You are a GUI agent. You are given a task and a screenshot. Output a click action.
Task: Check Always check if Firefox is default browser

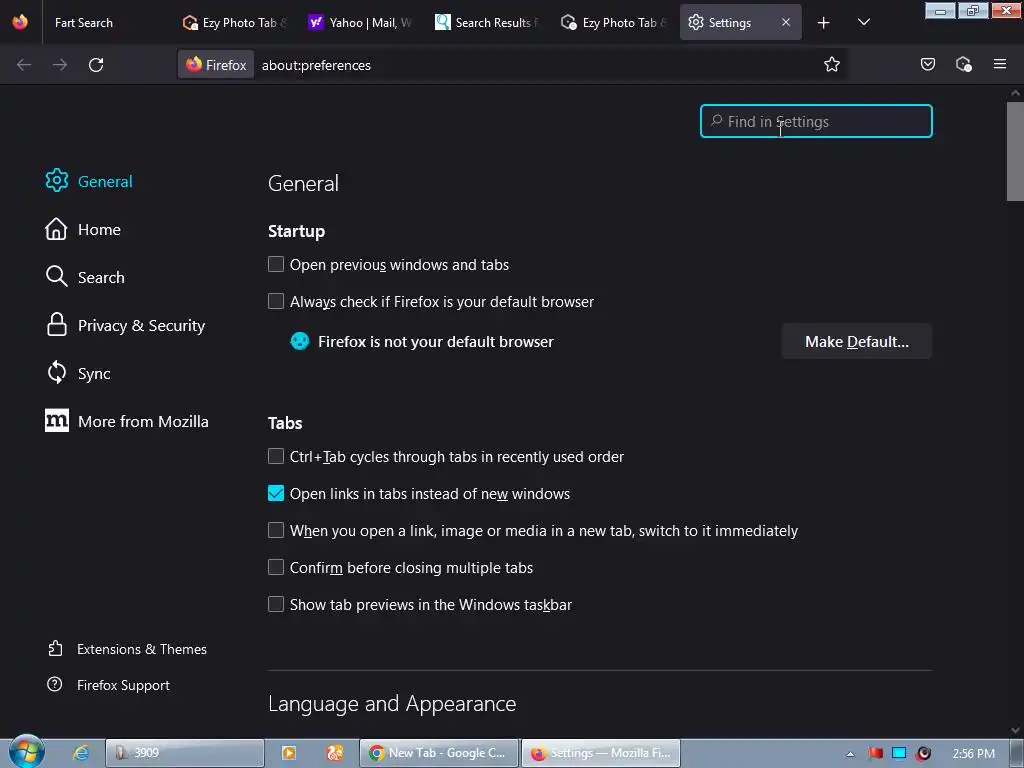[276, 301]
